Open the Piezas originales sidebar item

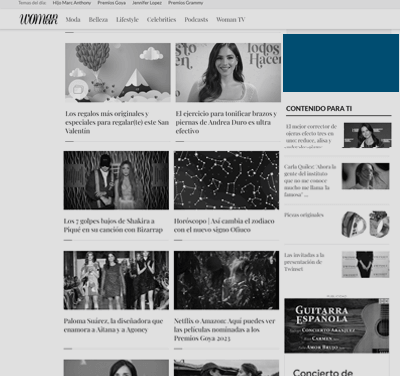pos(304,215)
